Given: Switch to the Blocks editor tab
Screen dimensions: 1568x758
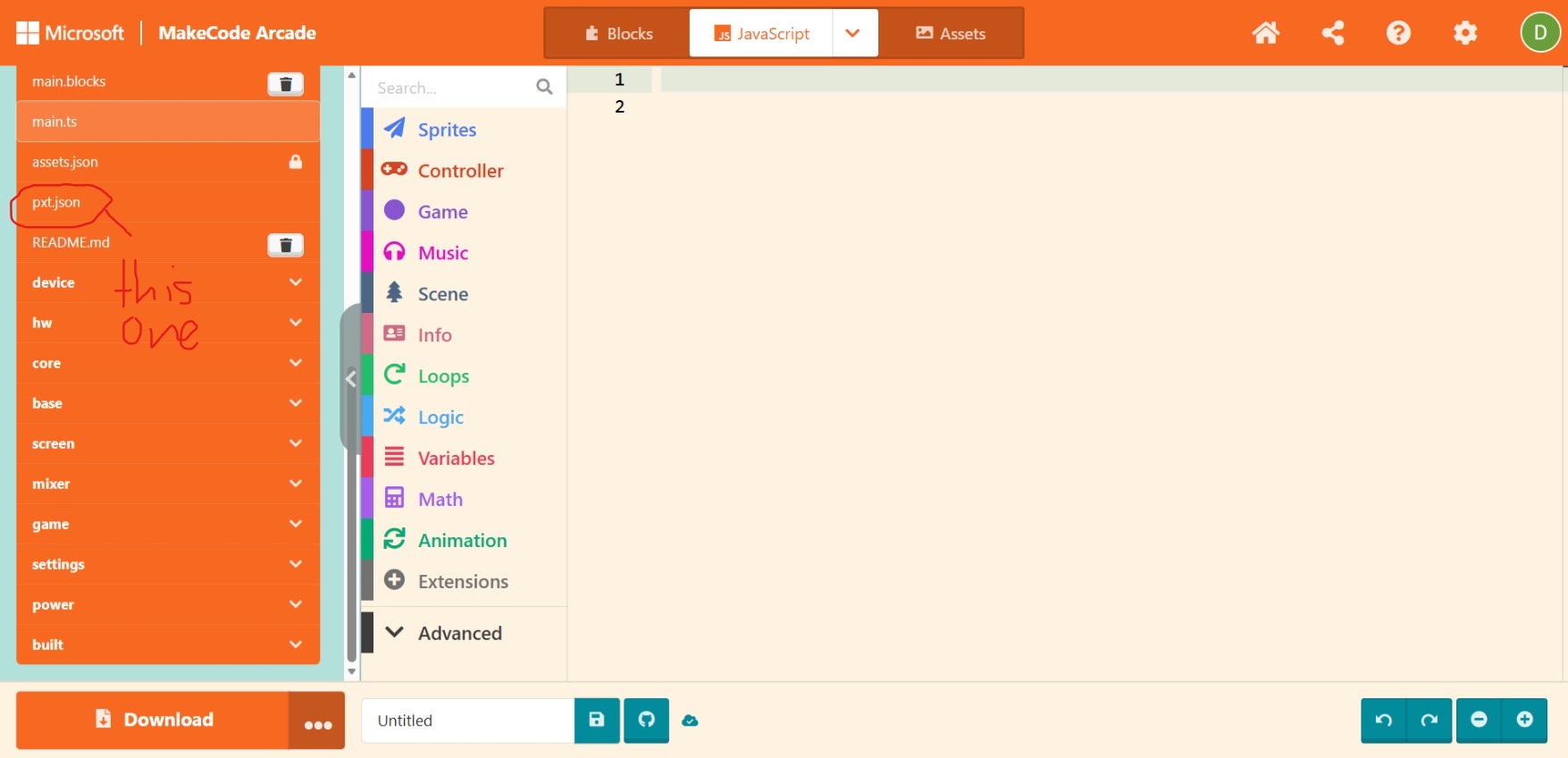Looking at the screenshot, I should [618, 33].
